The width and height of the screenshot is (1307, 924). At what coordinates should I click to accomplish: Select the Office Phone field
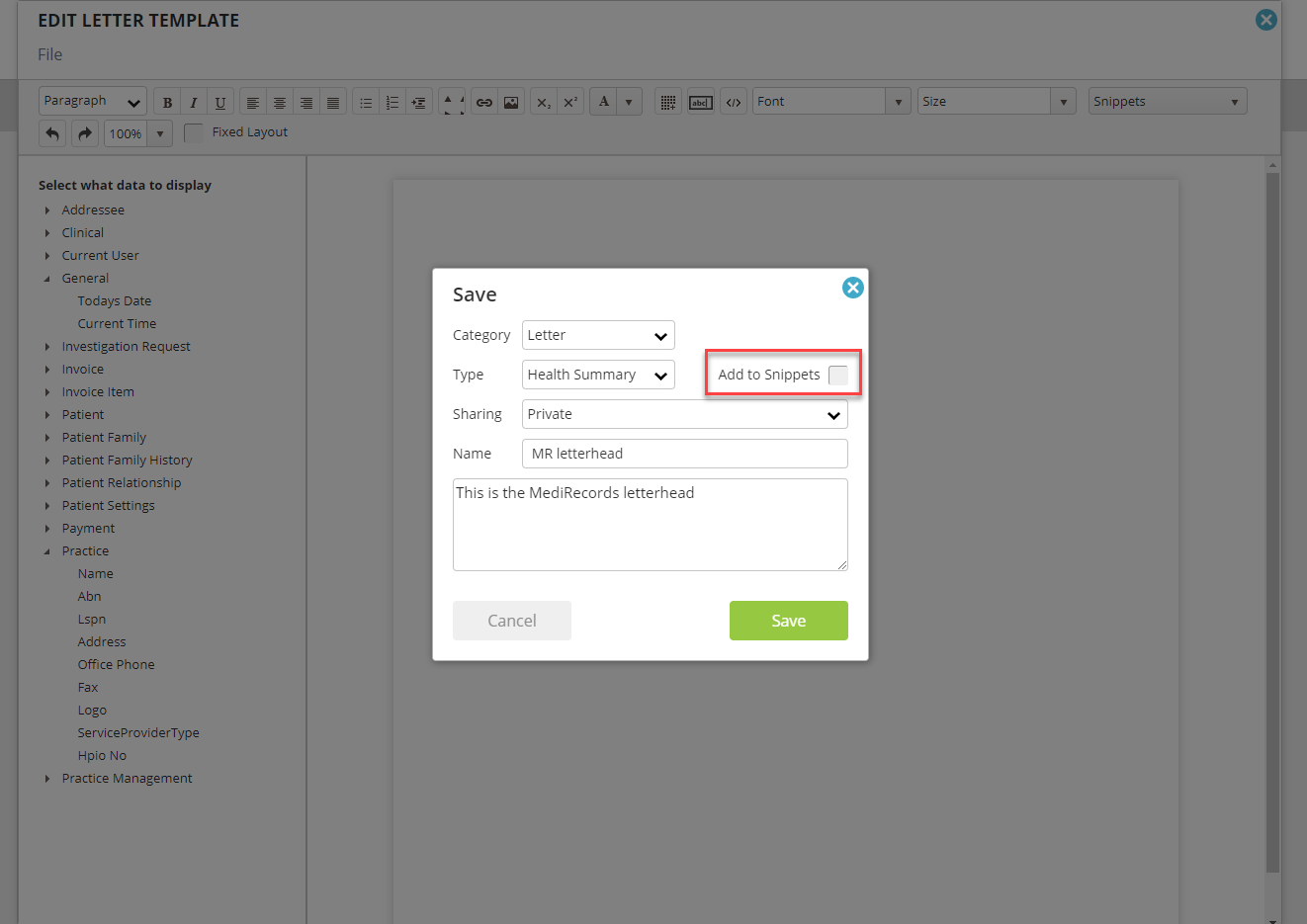[116, 665]
